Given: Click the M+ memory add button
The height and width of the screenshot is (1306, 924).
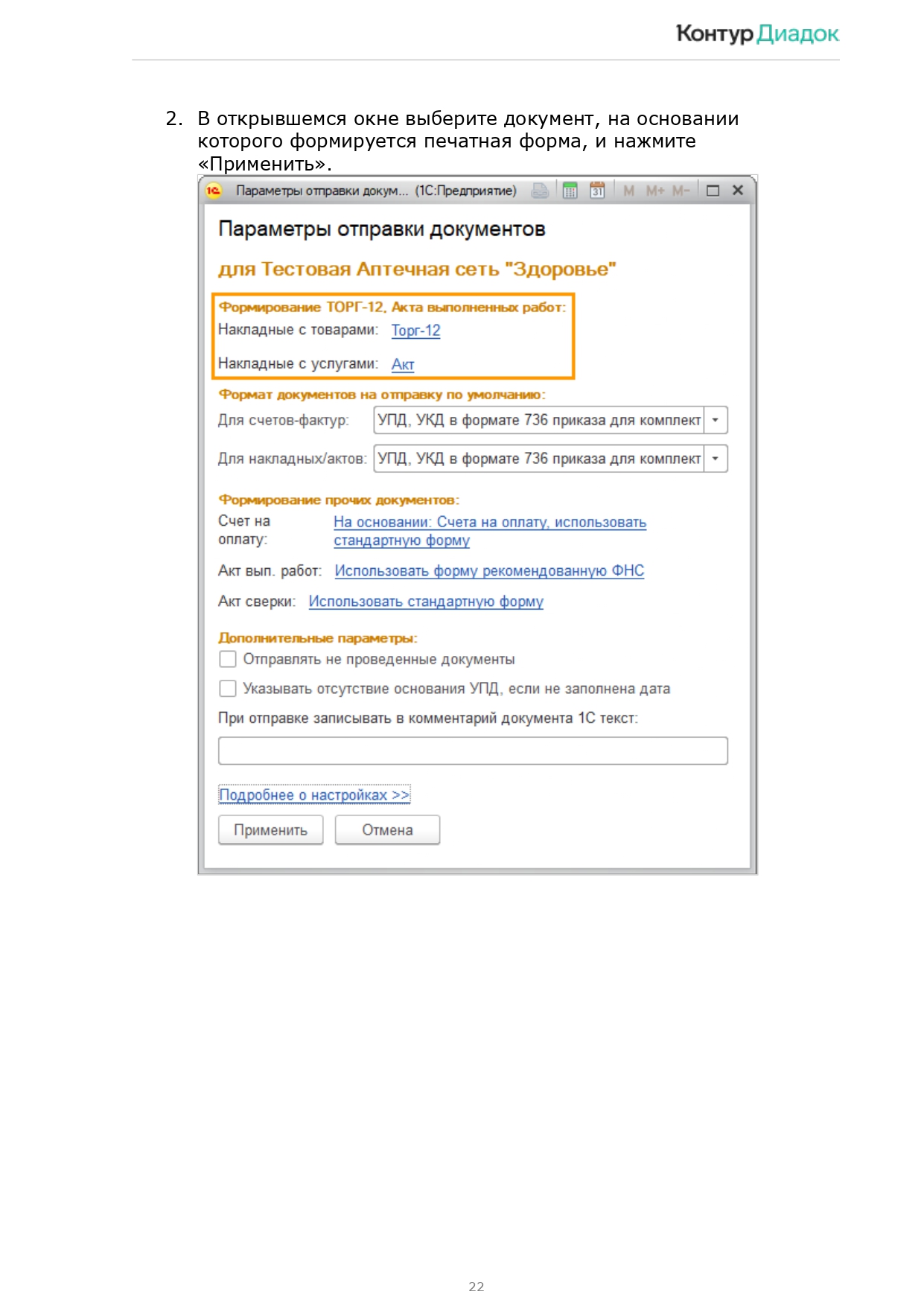Looking at the screenshot, I should (654, 191).
